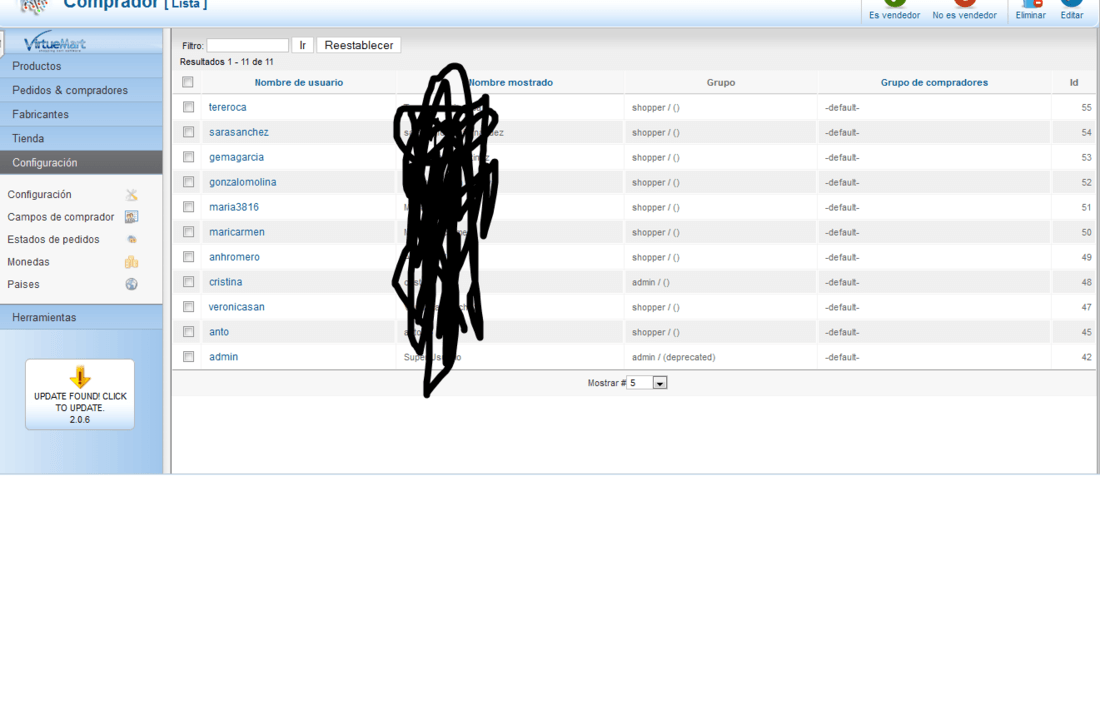The image size is (1100, 719).
Task: Click the Editar toolbar icon
Action: pyautogui.click(x=1071, y=3)
